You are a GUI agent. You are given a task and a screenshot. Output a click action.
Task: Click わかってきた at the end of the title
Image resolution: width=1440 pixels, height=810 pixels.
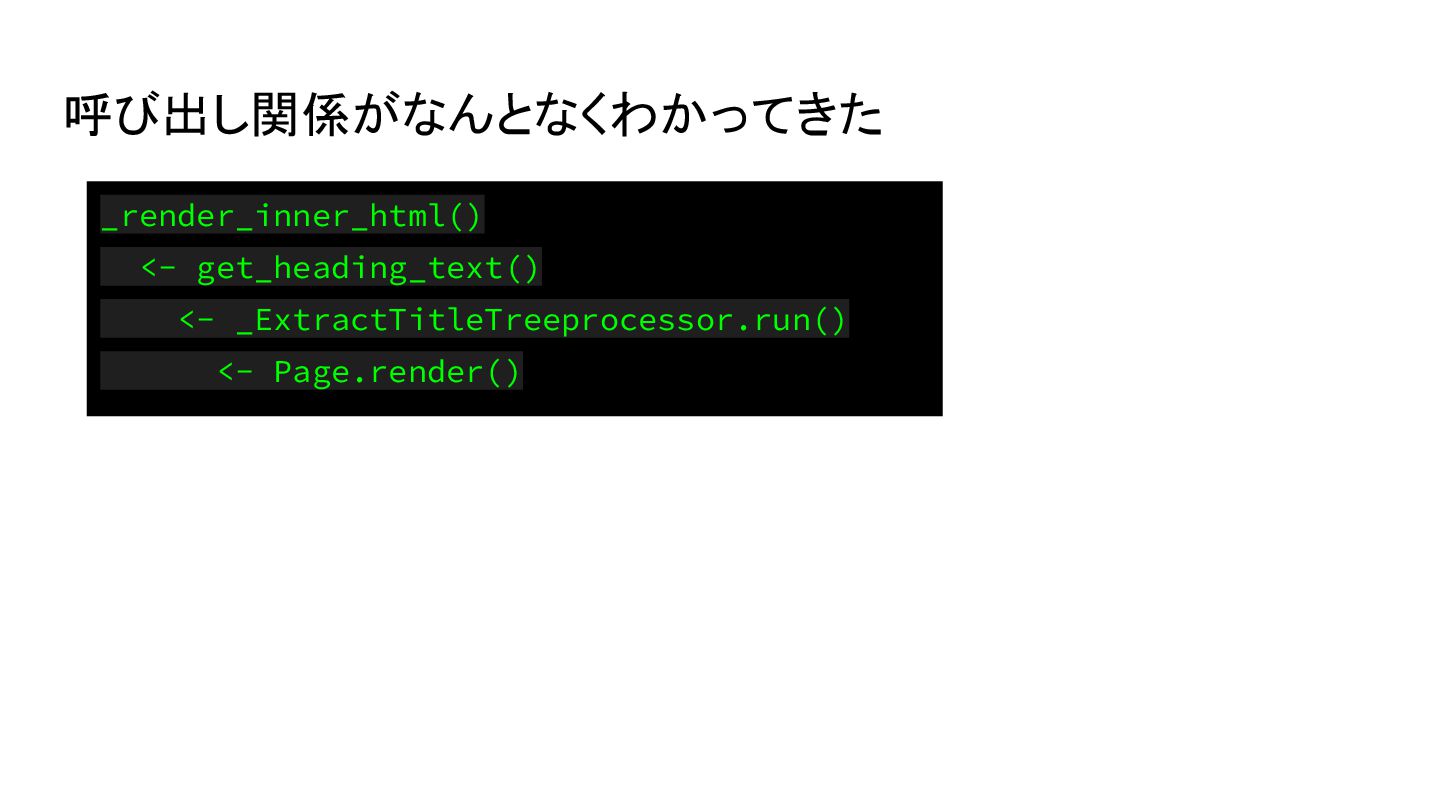click(x=748, y=116)
